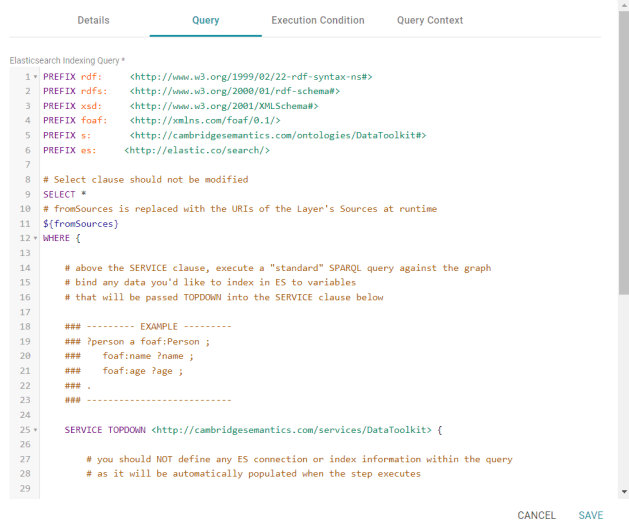The height and width of the screenshot is (527, 629).
Task: Click the '### --------- EXAMPLE ---------' line
Action: coord(148,326)
